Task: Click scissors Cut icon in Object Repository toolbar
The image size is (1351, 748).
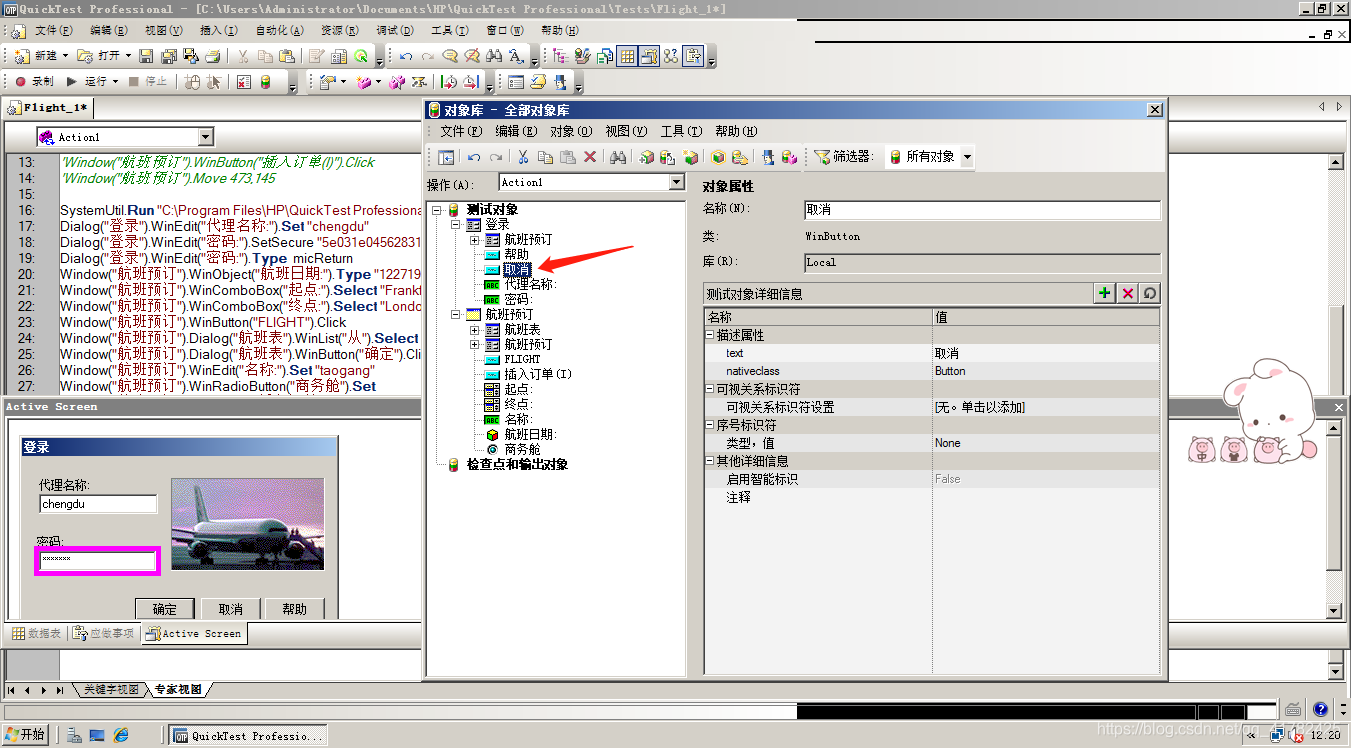Action: pos(522,157)
